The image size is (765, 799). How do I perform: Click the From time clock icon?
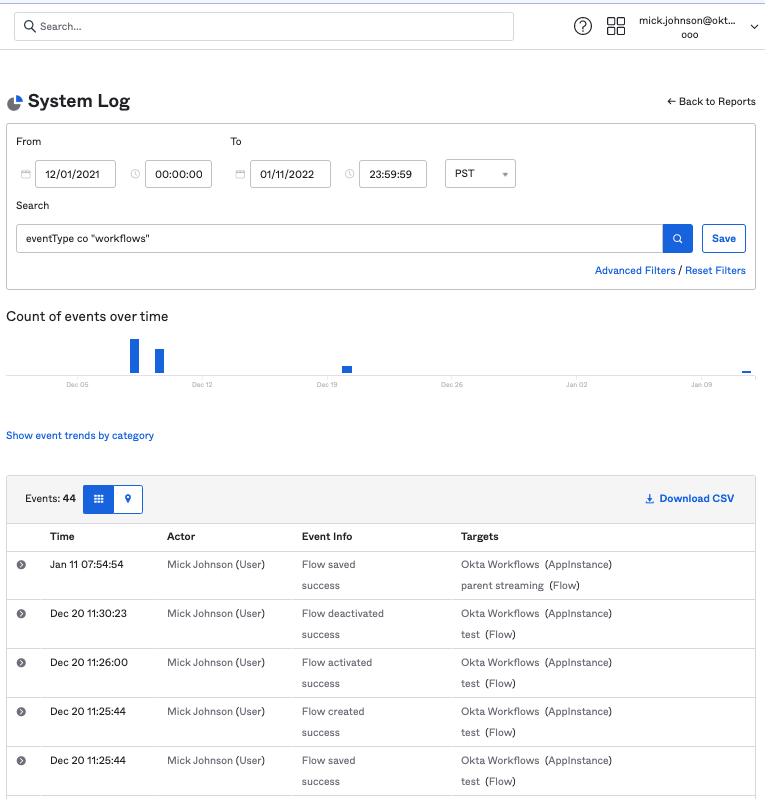click(x=136, y=174)
